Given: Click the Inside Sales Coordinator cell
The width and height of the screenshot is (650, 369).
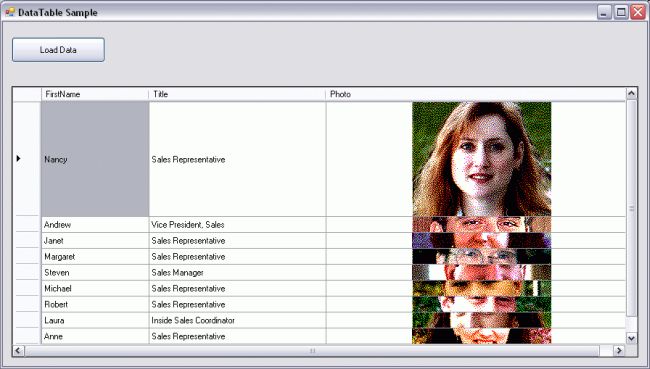Looking at the screenshot, I should tap(238, 320).
